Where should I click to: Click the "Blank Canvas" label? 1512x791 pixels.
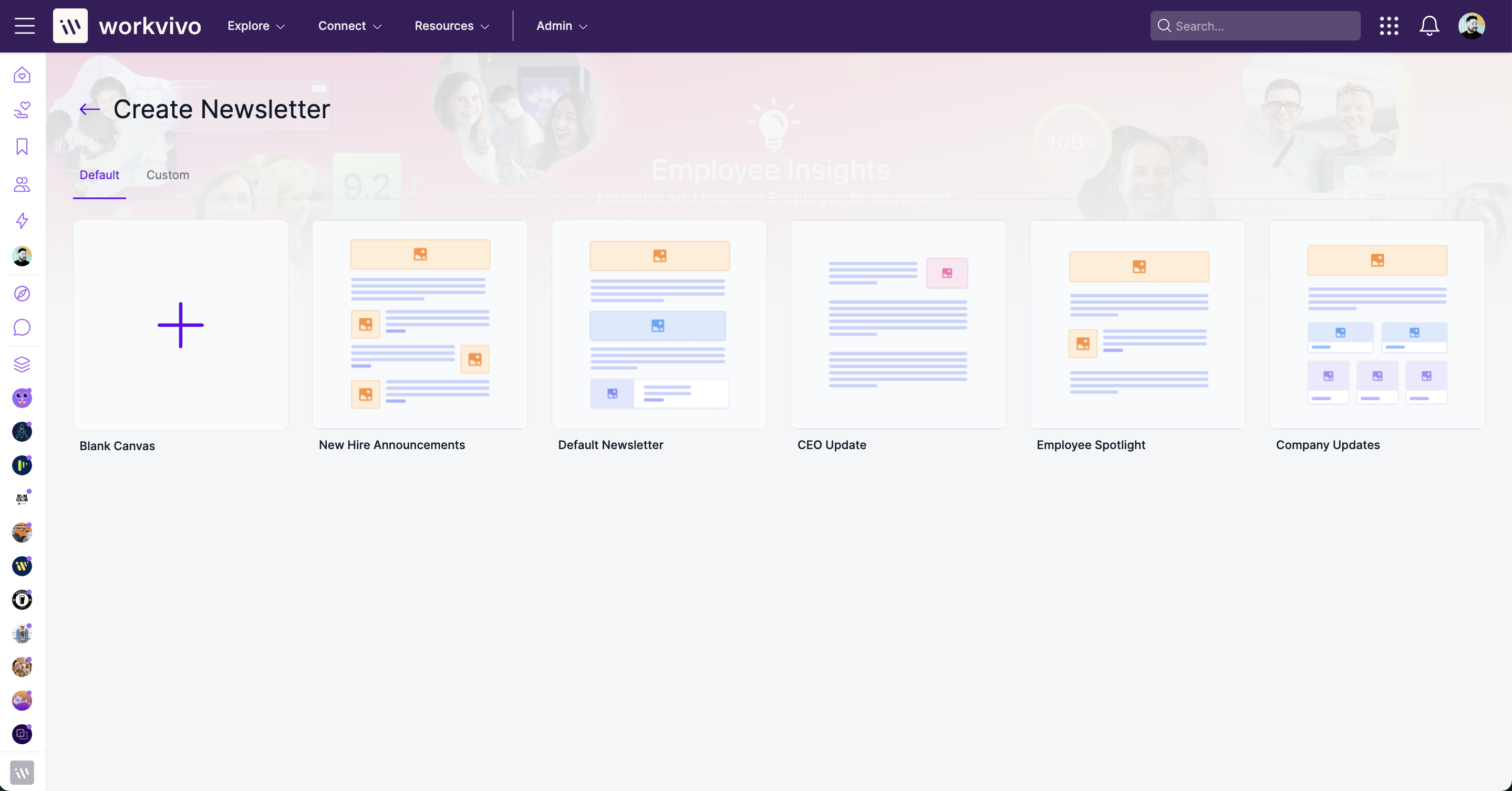tap(117, 446)
